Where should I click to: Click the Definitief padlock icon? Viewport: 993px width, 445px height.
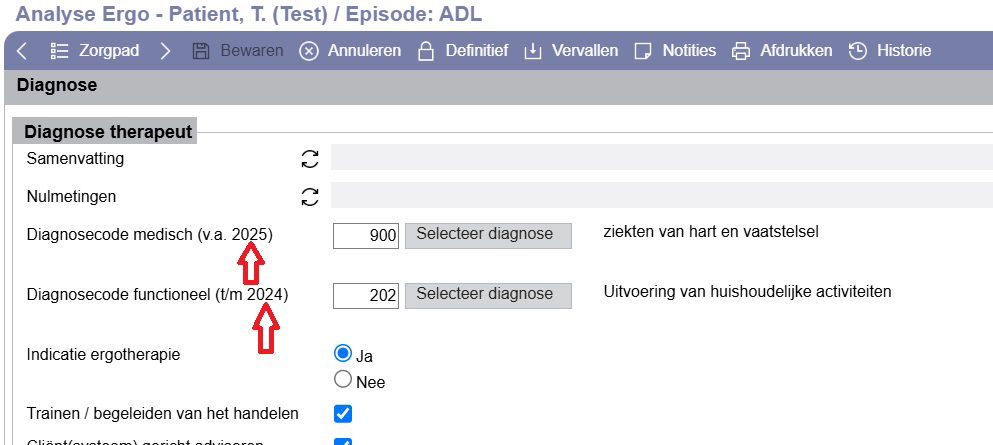(x=426, y=51)
